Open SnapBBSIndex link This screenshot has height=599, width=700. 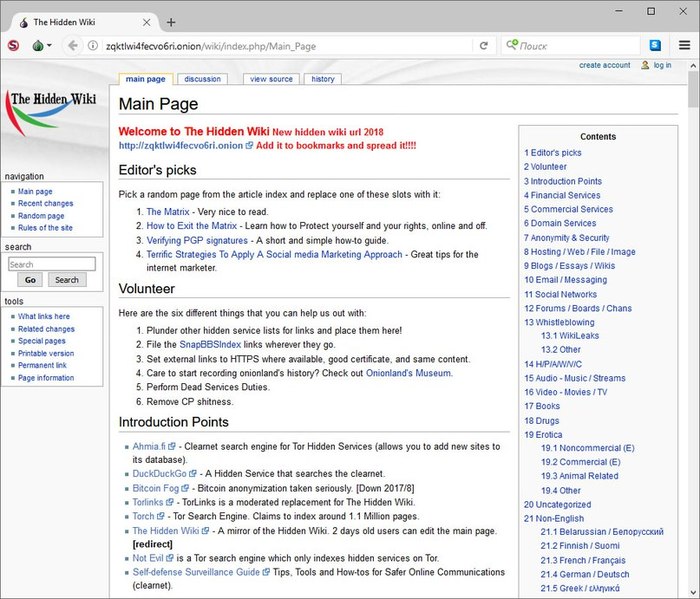(x=210, y=345)
